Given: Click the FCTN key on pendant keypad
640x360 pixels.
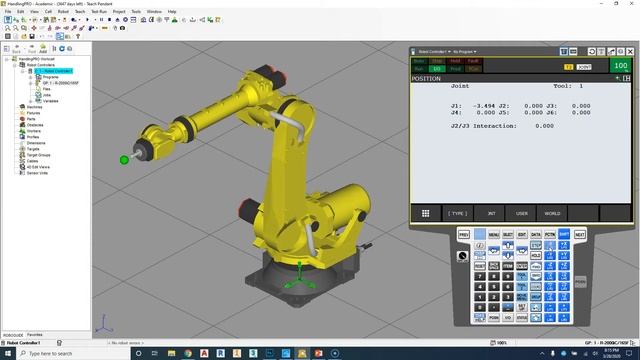Looking at the screenshot, I should 550,235.
